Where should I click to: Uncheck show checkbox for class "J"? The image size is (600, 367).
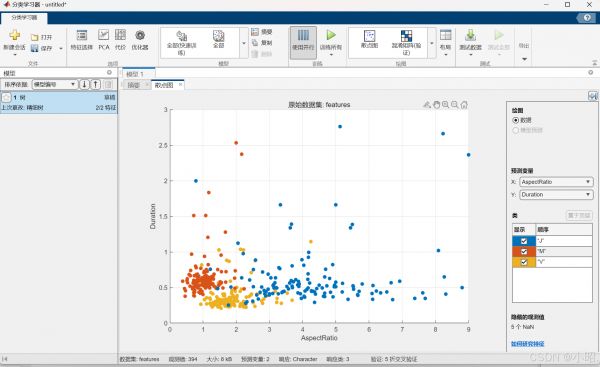(524, 241)
